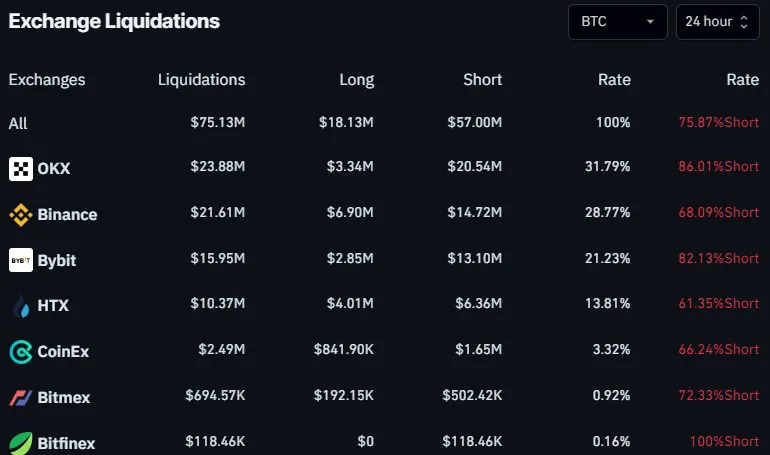Screen dimensions: 770x455
Task: Sort by the Liquidations column header
Action: (x=201, y=80)
